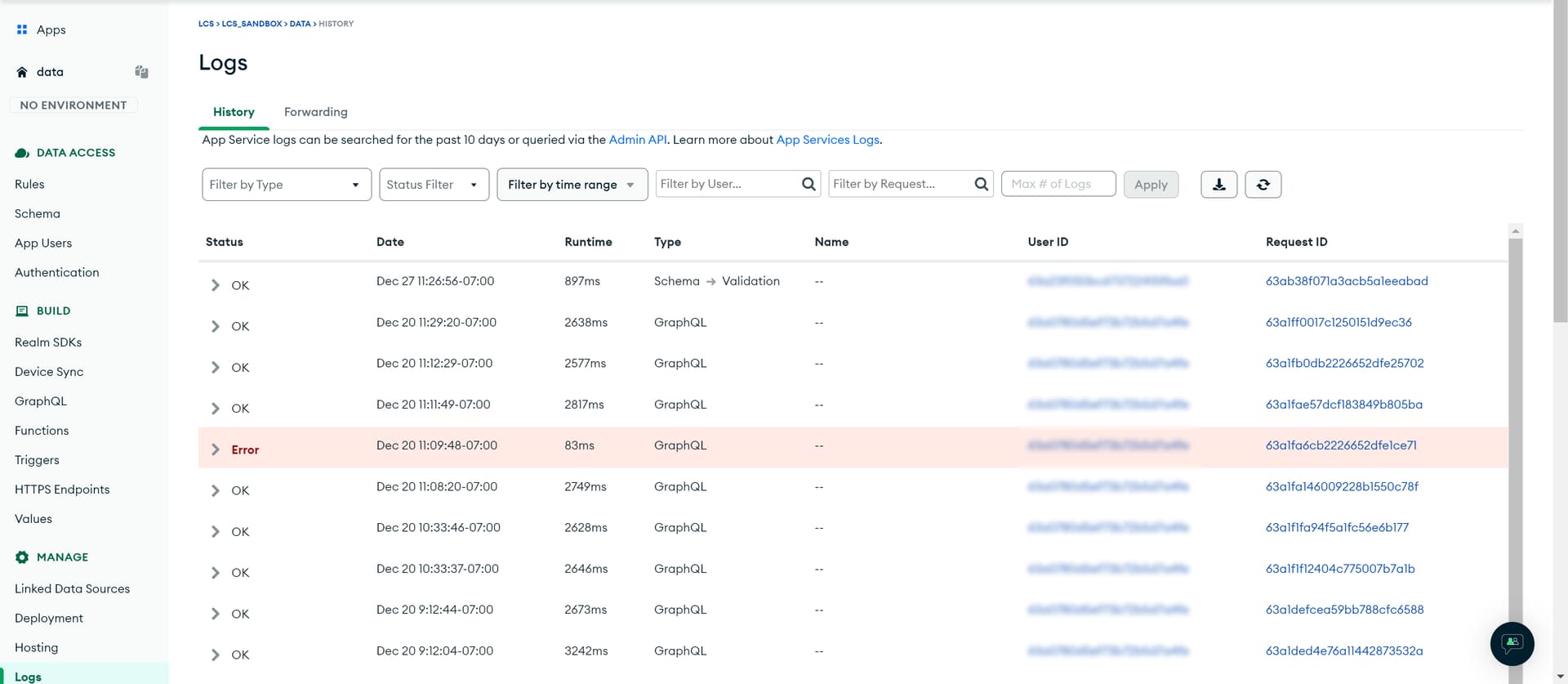The width and height of the screenshot is (1568, 684).
Task: Open the Status Filter dropdown
Action: (434, 185)
